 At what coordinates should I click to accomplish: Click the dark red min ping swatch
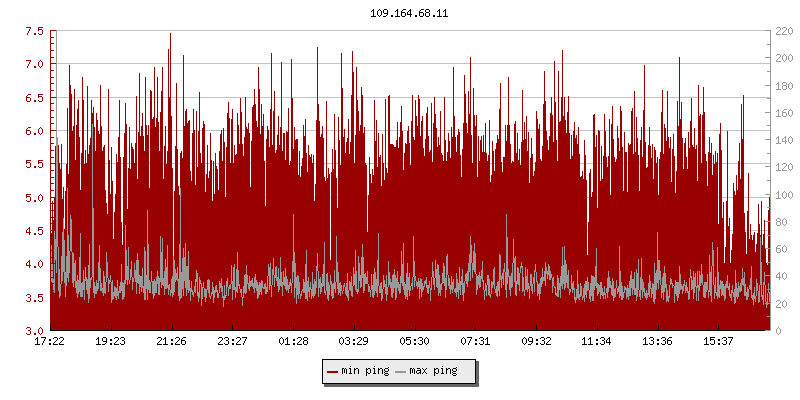coord(332,371)
